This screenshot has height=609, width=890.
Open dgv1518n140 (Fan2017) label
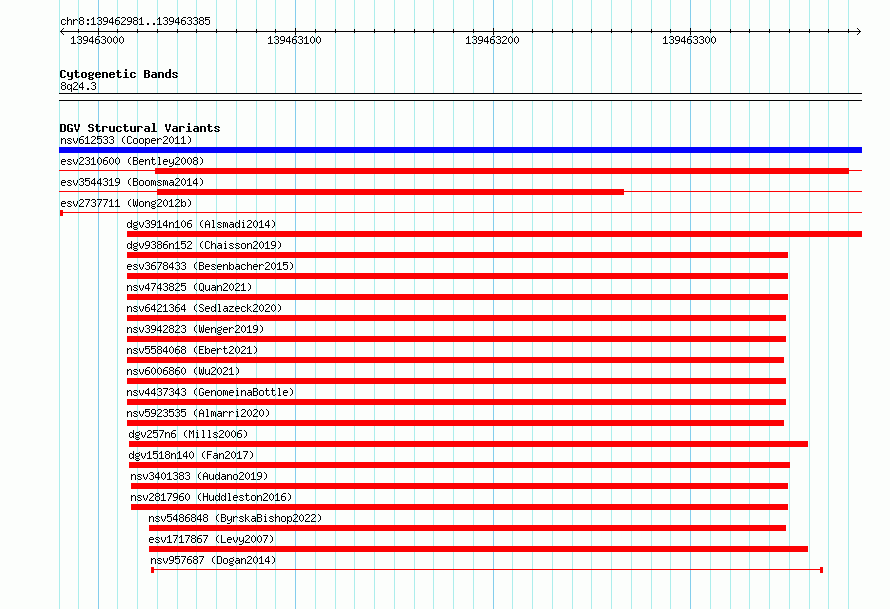coord(191,455)
